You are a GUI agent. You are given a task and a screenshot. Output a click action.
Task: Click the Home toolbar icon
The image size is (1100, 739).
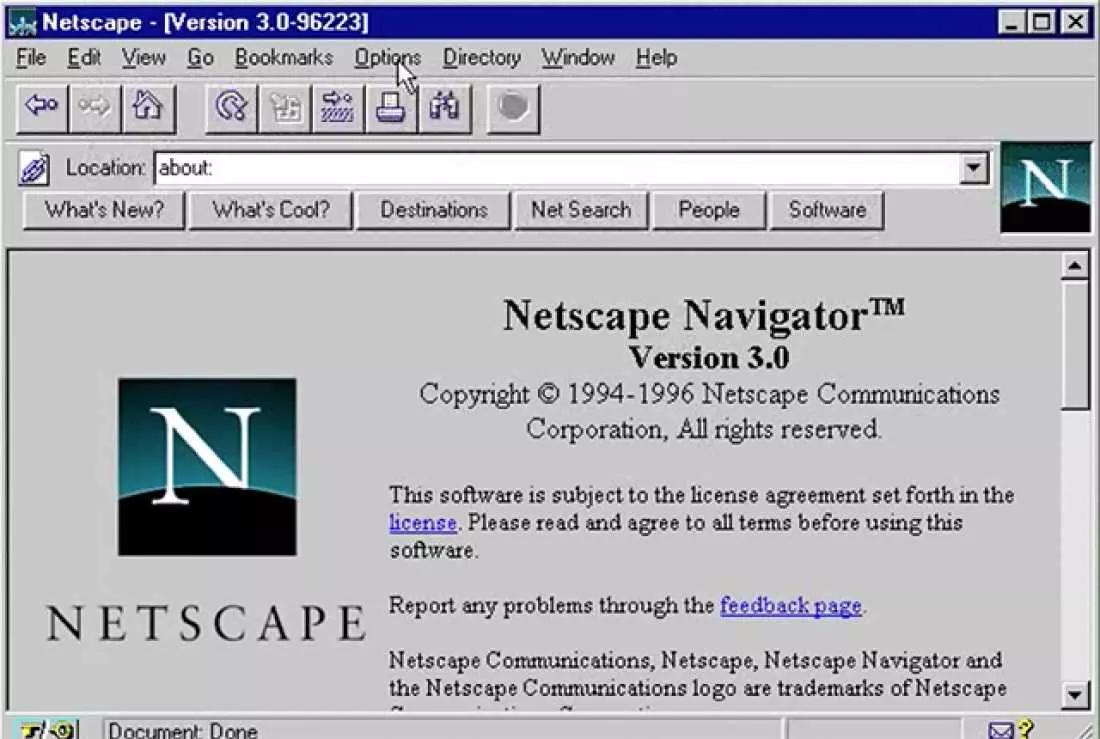(148, 107)
